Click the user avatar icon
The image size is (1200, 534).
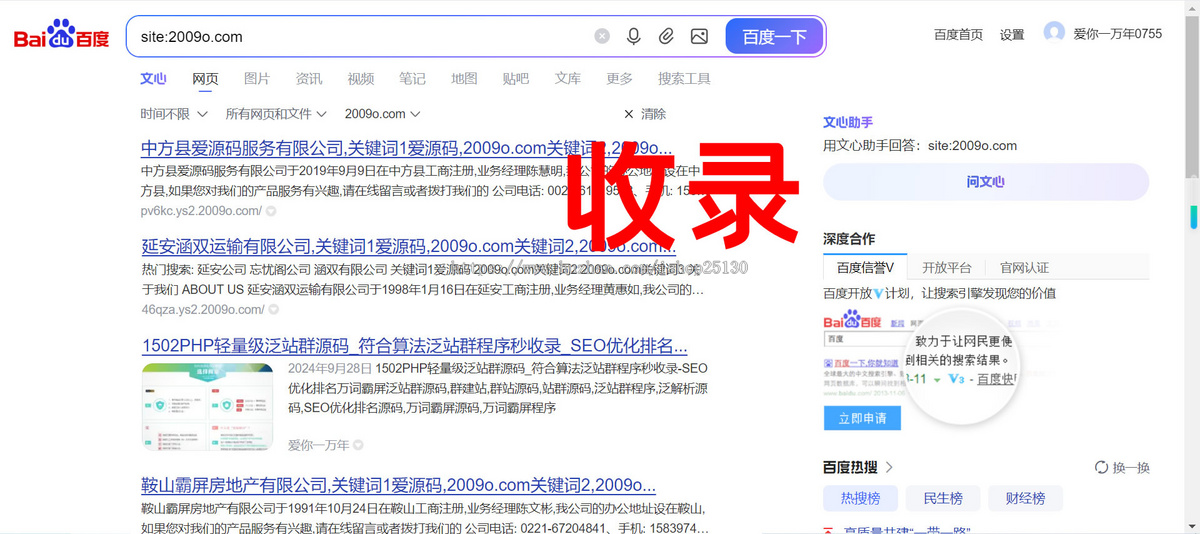1054,33
